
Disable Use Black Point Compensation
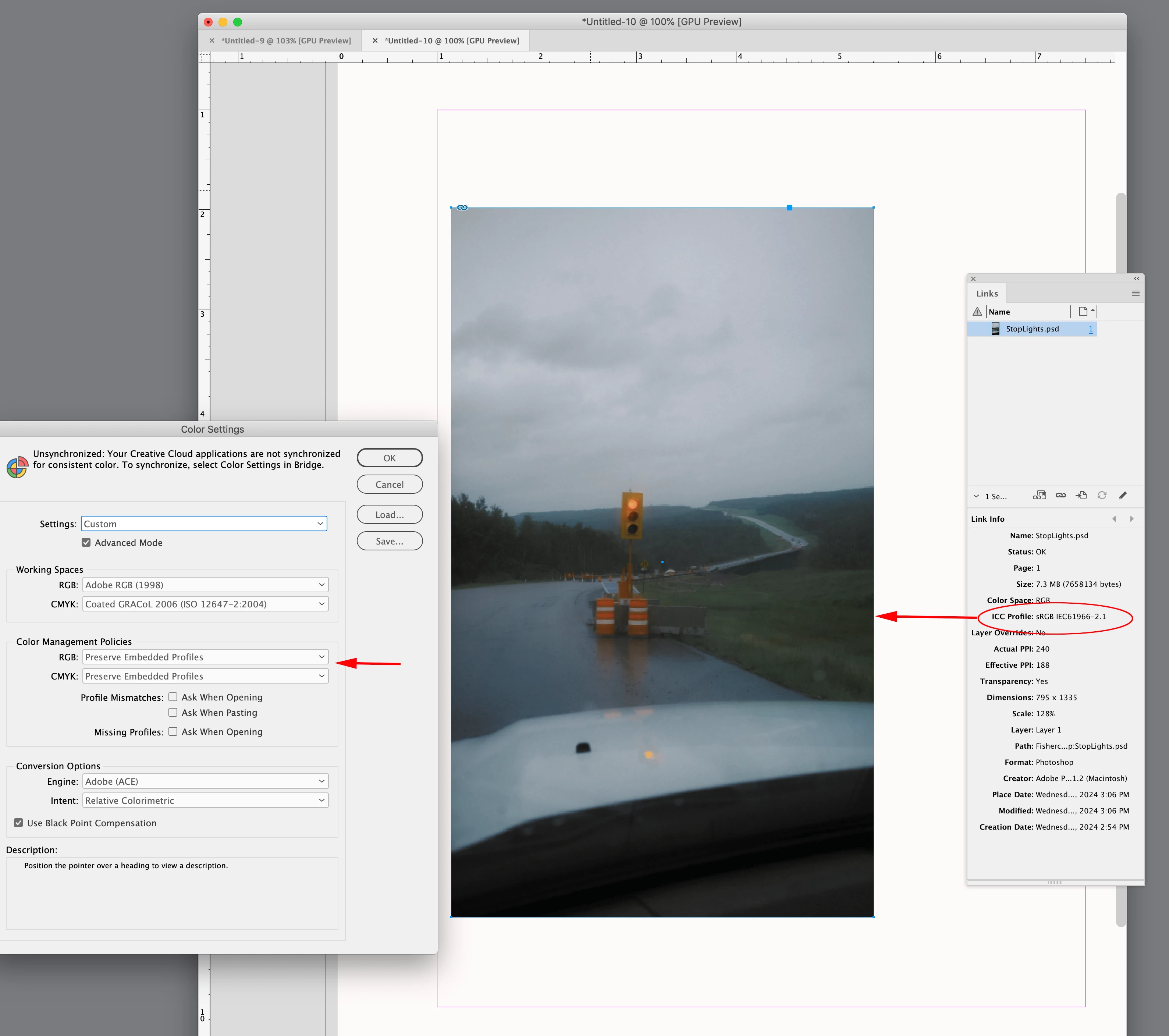tap(19, 823)
